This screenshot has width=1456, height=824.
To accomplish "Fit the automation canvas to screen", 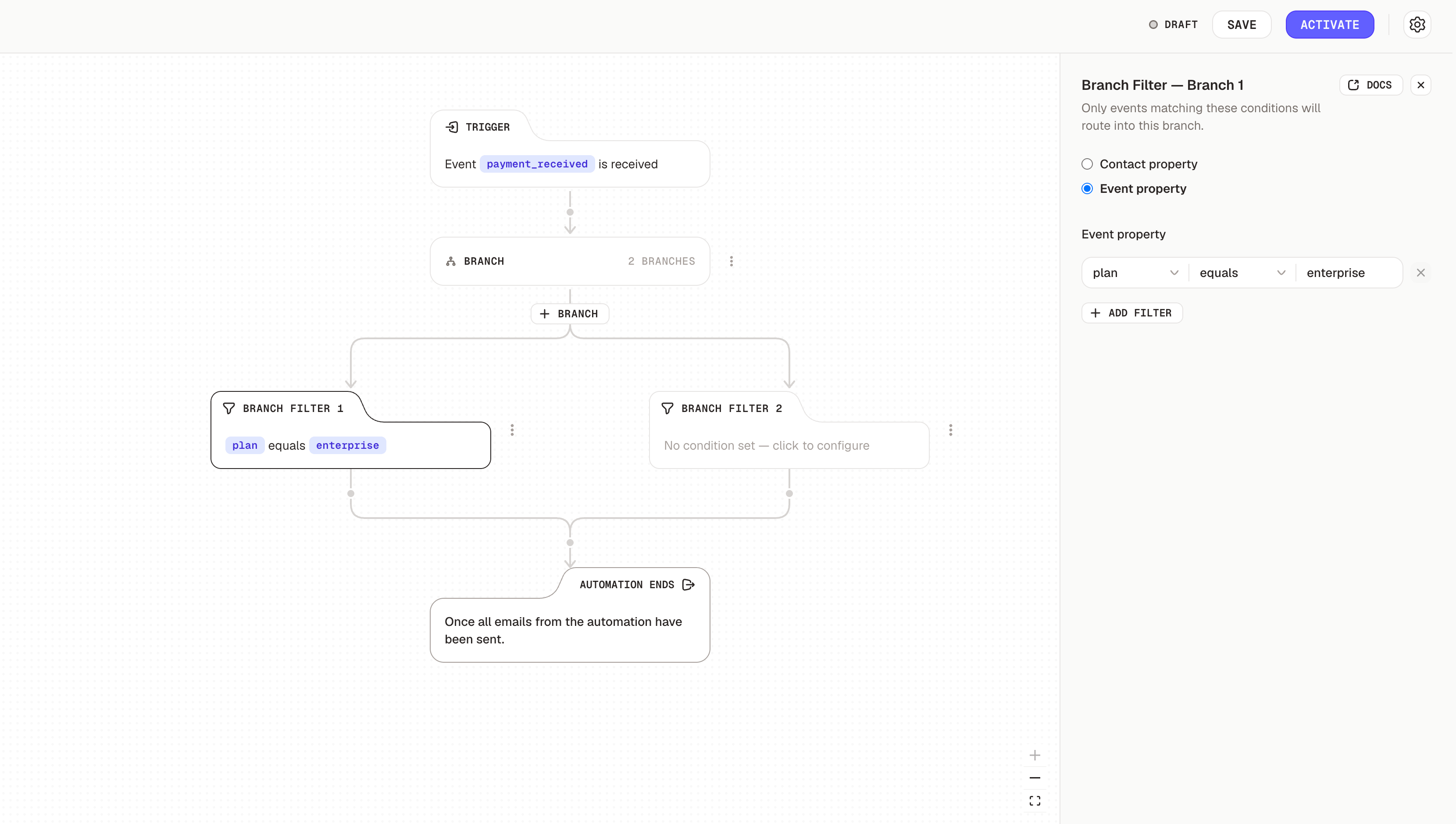I will coord(1035,801).
